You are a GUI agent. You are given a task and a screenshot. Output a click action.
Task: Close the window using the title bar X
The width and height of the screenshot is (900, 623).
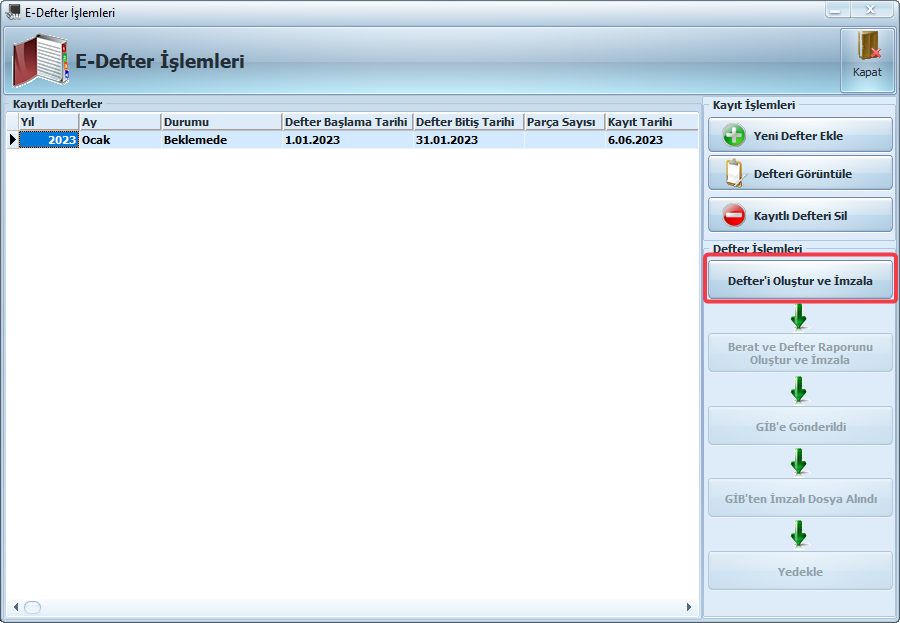(871, 10)
